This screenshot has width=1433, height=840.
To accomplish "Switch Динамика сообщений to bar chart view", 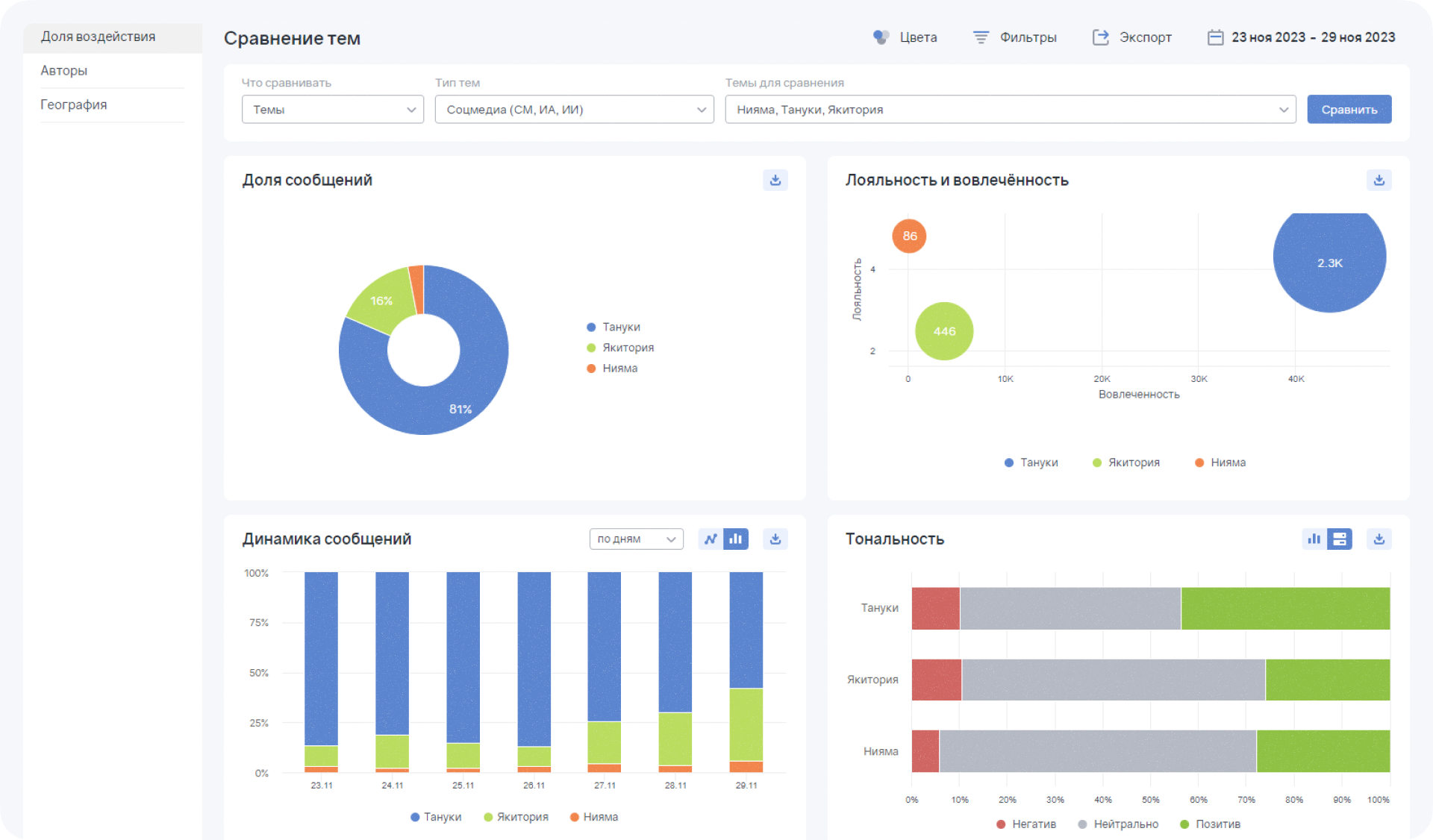I will pos(736,539).
